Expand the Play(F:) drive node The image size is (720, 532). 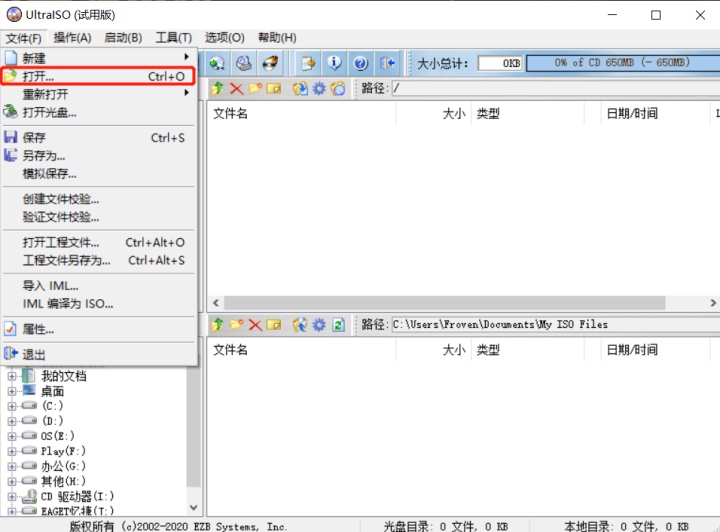[12, 451]
